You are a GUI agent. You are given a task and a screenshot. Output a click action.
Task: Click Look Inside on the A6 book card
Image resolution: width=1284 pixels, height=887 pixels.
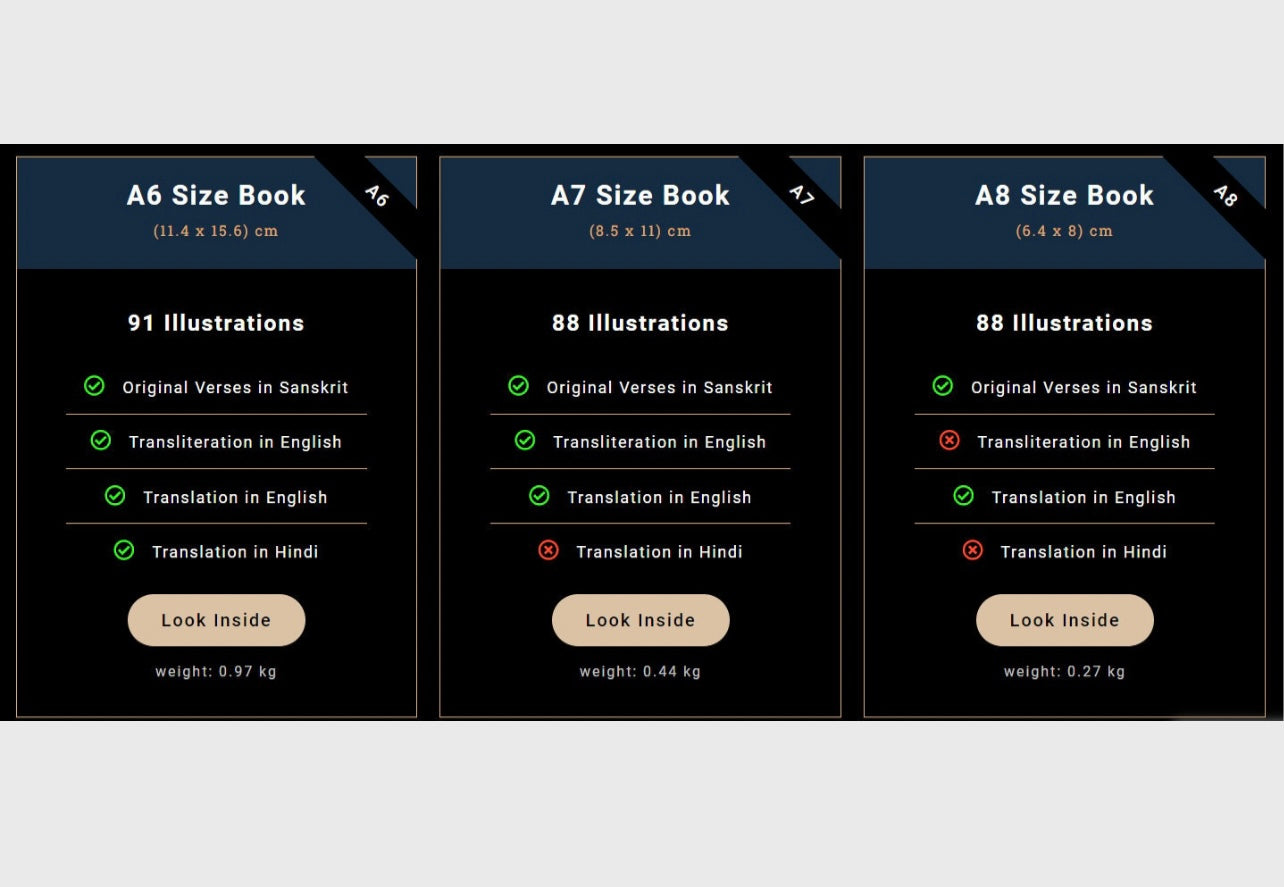point(216,620)
